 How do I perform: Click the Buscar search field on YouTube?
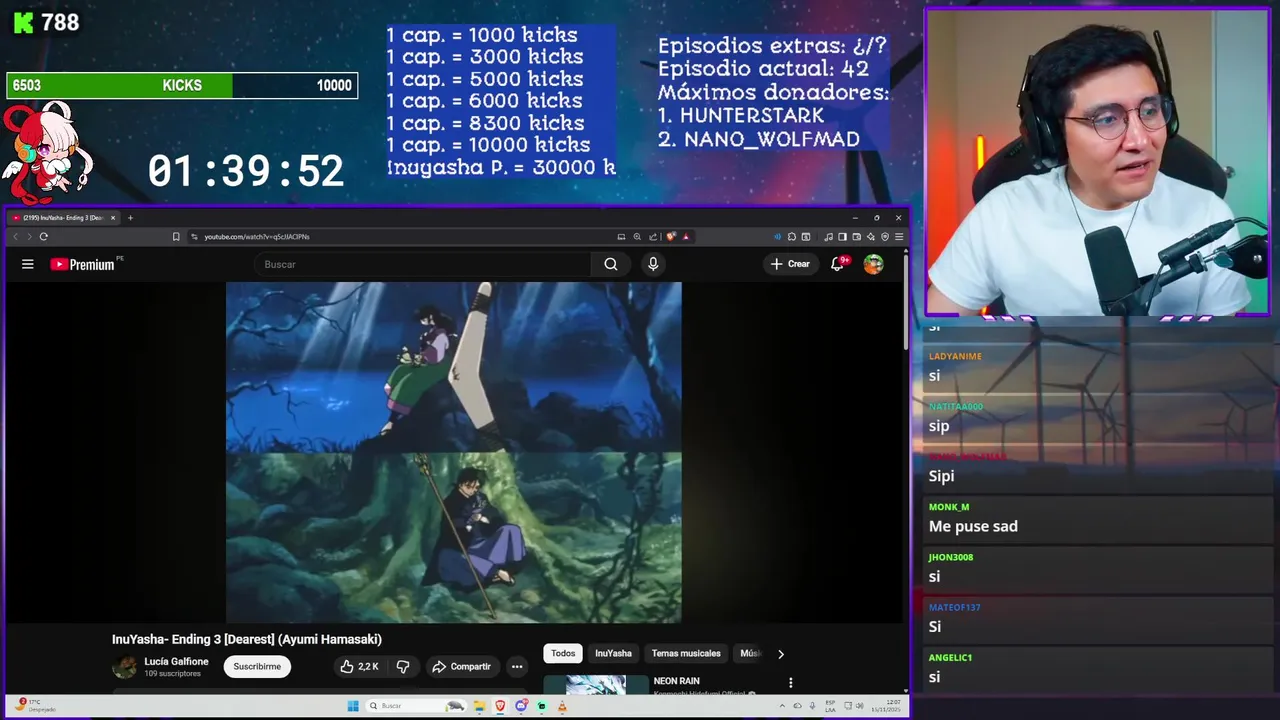click(423, 264)
